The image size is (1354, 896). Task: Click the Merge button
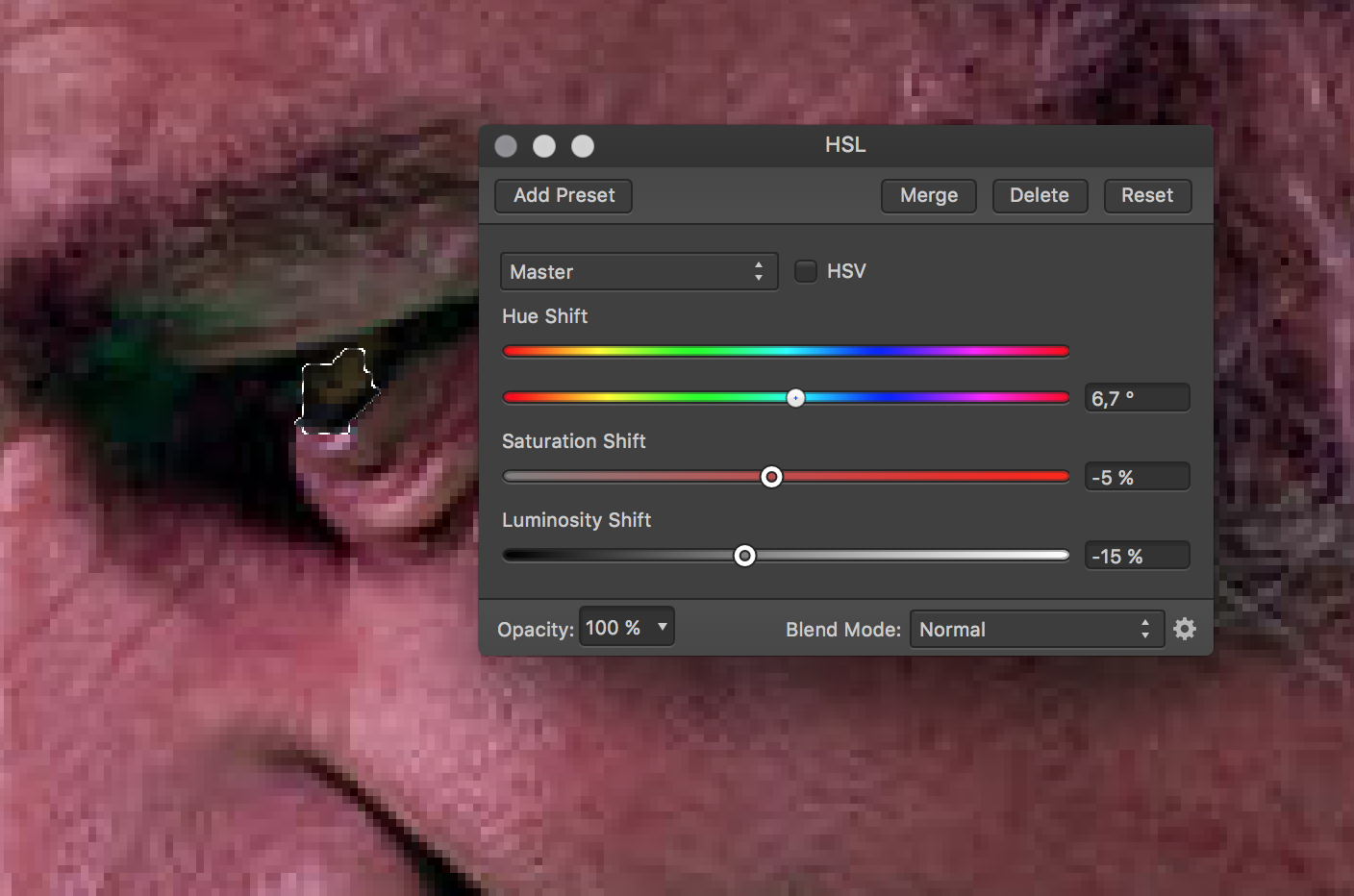coord(929,195)
